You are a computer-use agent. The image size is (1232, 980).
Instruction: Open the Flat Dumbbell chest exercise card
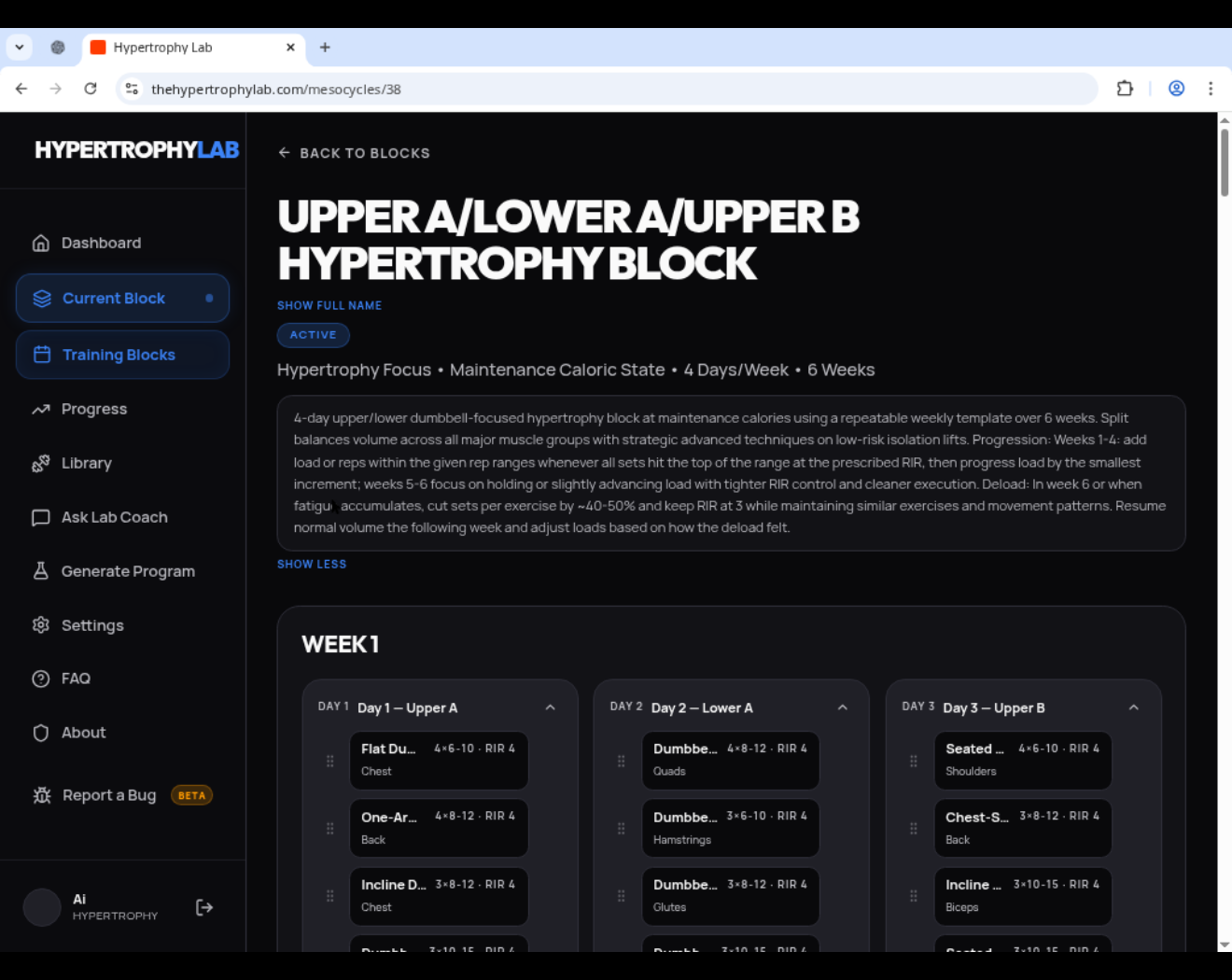click(x=438, y=760)
